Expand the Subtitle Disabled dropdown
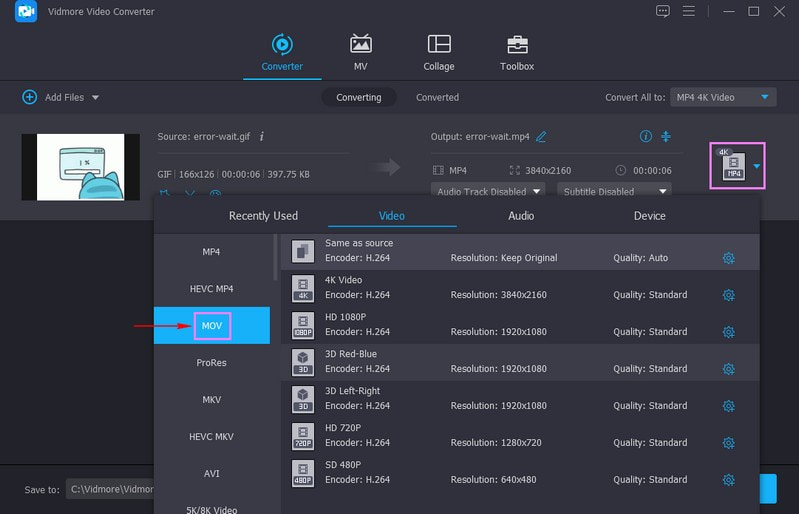799x514 pixels. 614,191
